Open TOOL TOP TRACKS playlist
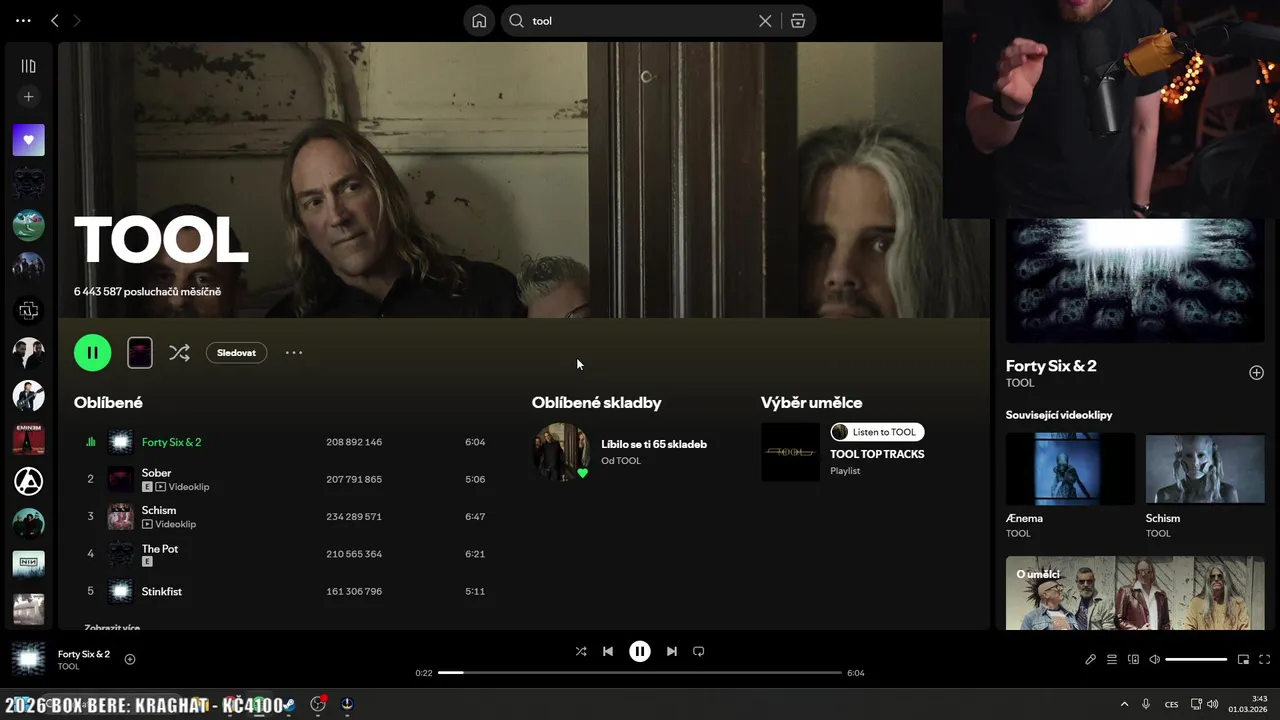The image size is (1280, 720). [877, 454]
